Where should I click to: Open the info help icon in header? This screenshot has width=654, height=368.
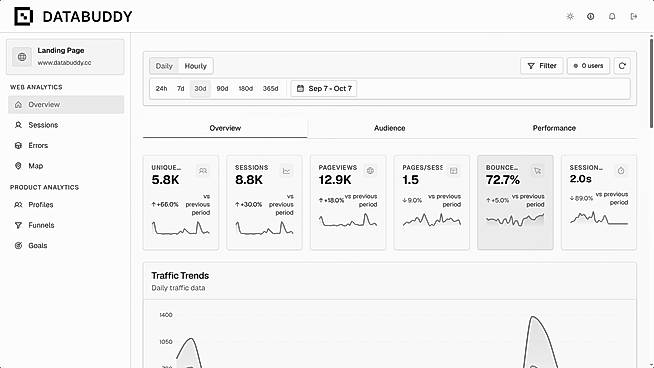591,17
